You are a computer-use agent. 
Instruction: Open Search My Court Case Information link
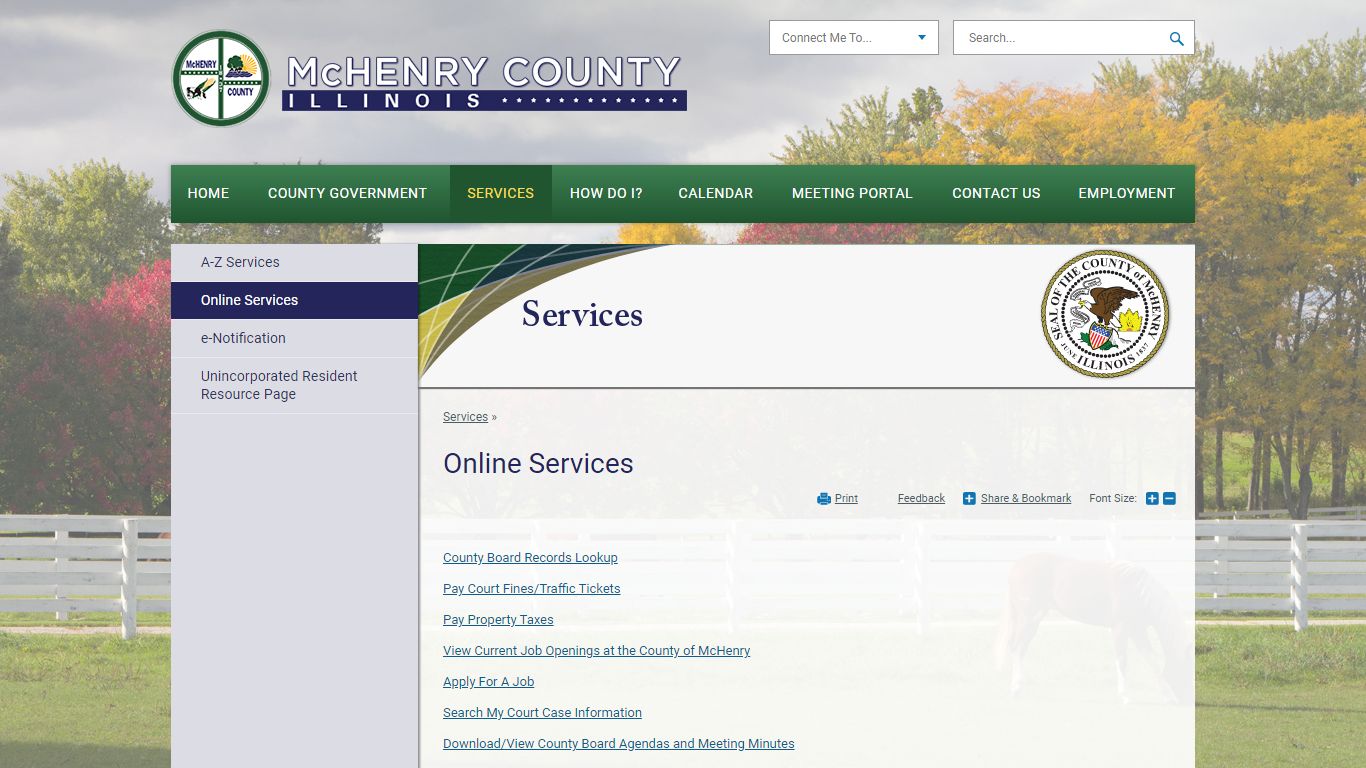click(x=543, y=713)
